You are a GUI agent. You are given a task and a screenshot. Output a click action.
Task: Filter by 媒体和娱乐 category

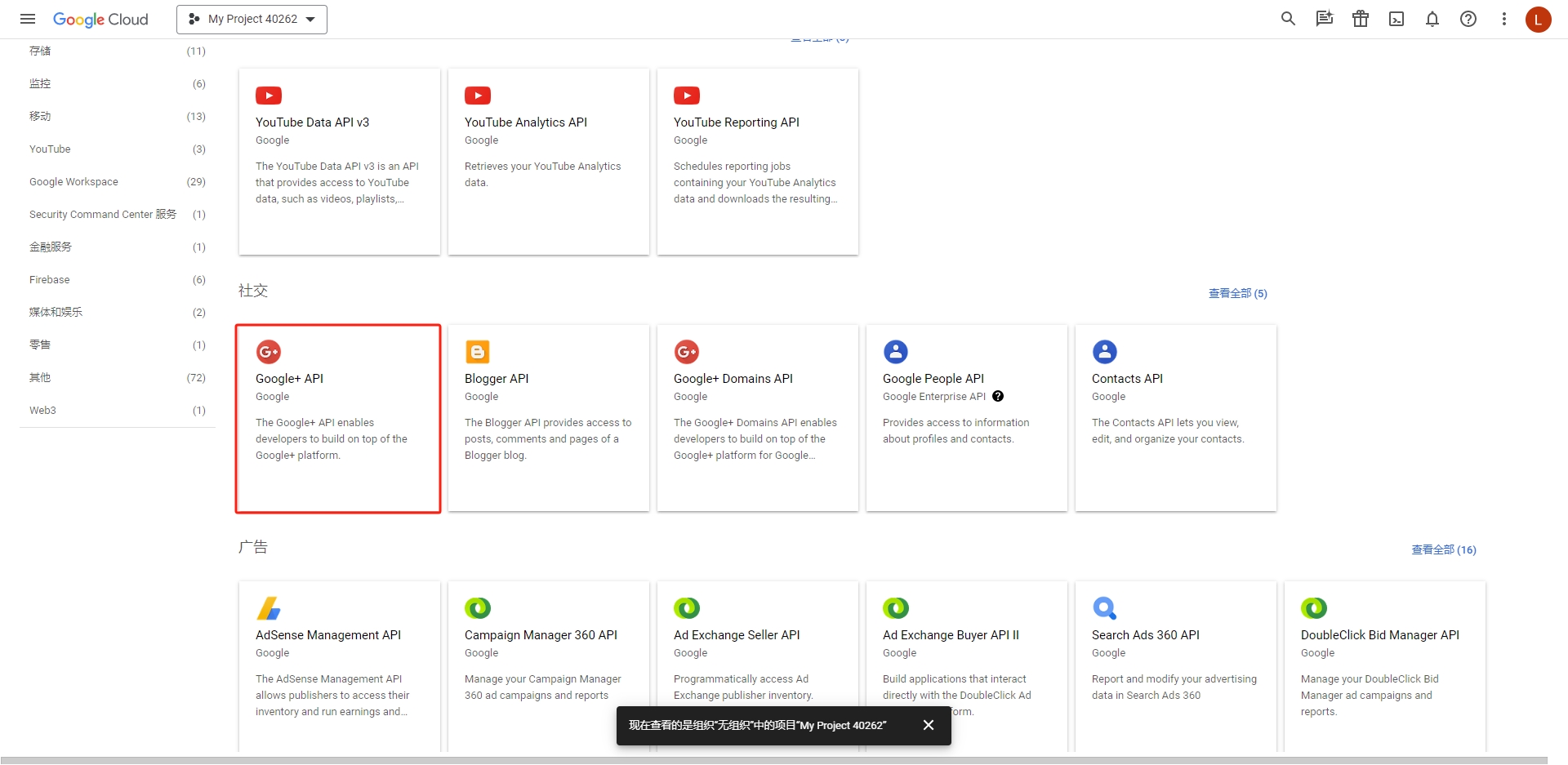[x=118, y=312]
